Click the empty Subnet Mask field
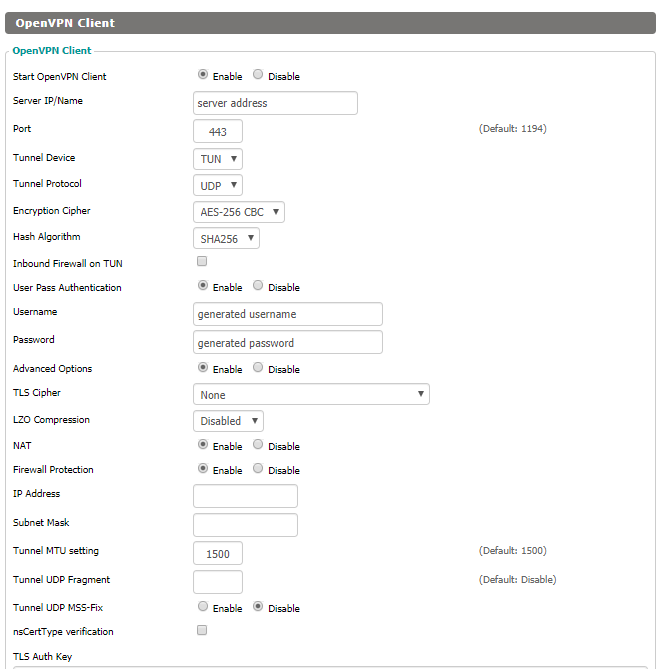 pyautogui.click(x=245, y=525)
